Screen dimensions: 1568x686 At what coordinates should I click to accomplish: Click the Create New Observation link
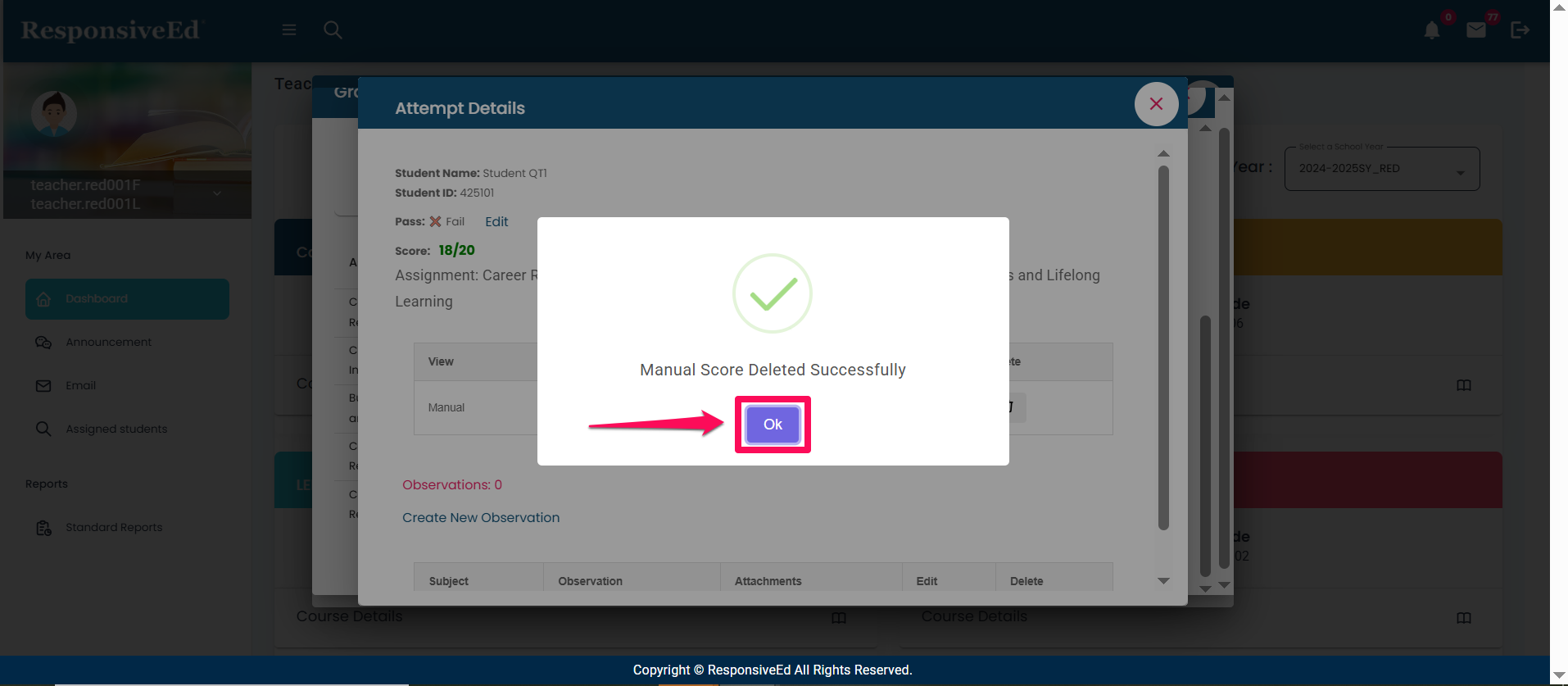click(481, 518)
